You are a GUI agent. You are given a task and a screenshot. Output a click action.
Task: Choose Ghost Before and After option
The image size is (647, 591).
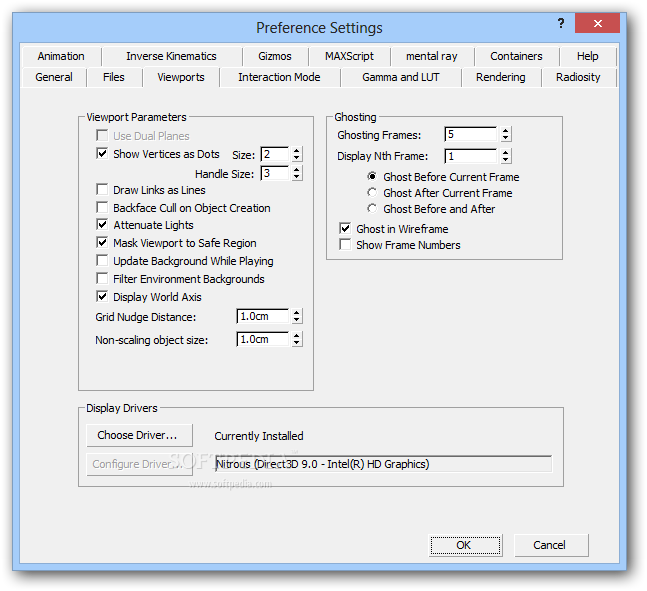pyautogui.click(x=372, y=208)
